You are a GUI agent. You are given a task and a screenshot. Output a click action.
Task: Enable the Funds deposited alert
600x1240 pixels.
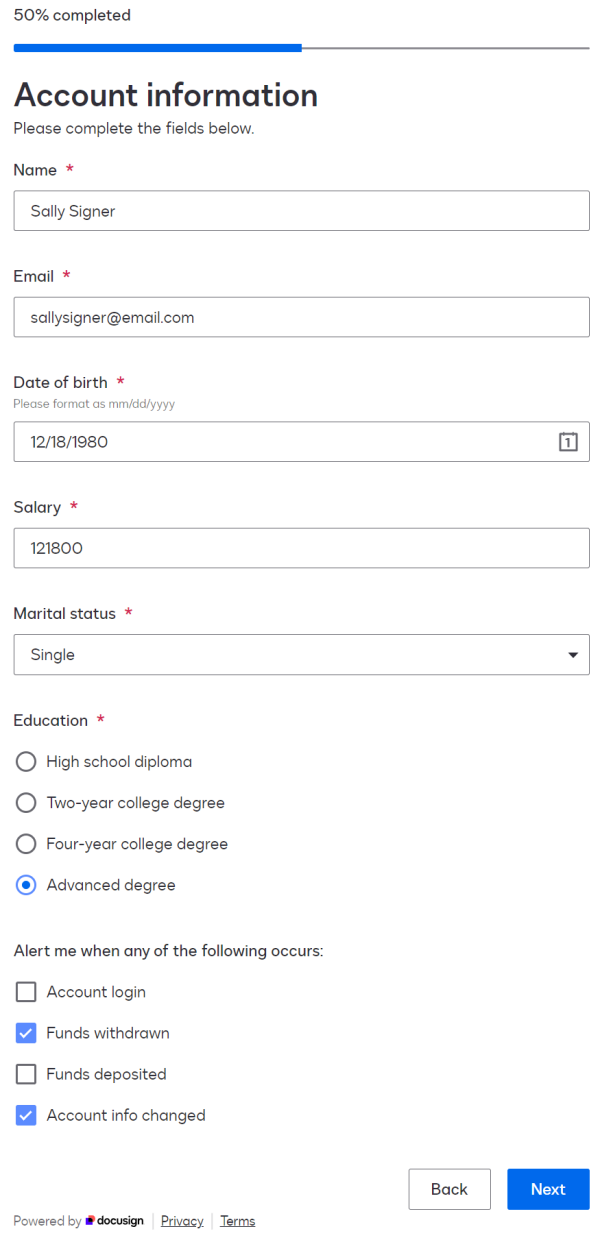tap(25, 1073)
